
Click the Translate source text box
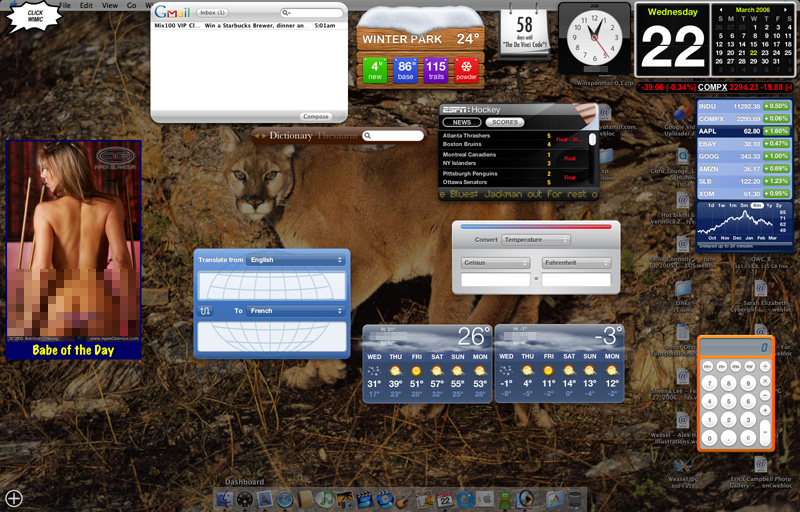[272, 286]
